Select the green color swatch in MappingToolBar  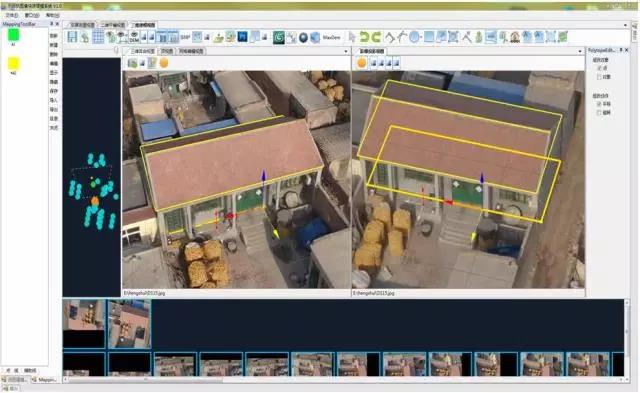[x=13, y=34]
